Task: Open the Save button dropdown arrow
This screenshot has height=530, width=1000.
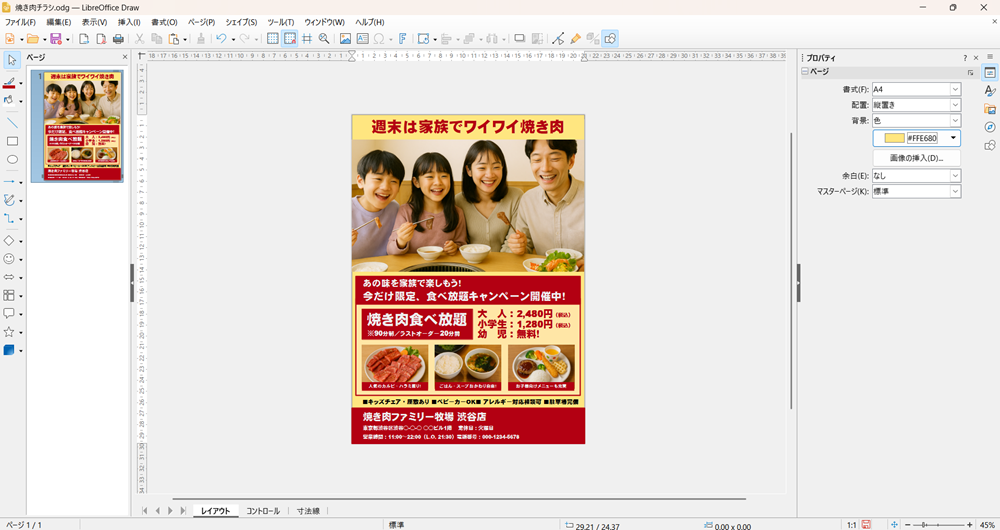Action: pos(67,40)
